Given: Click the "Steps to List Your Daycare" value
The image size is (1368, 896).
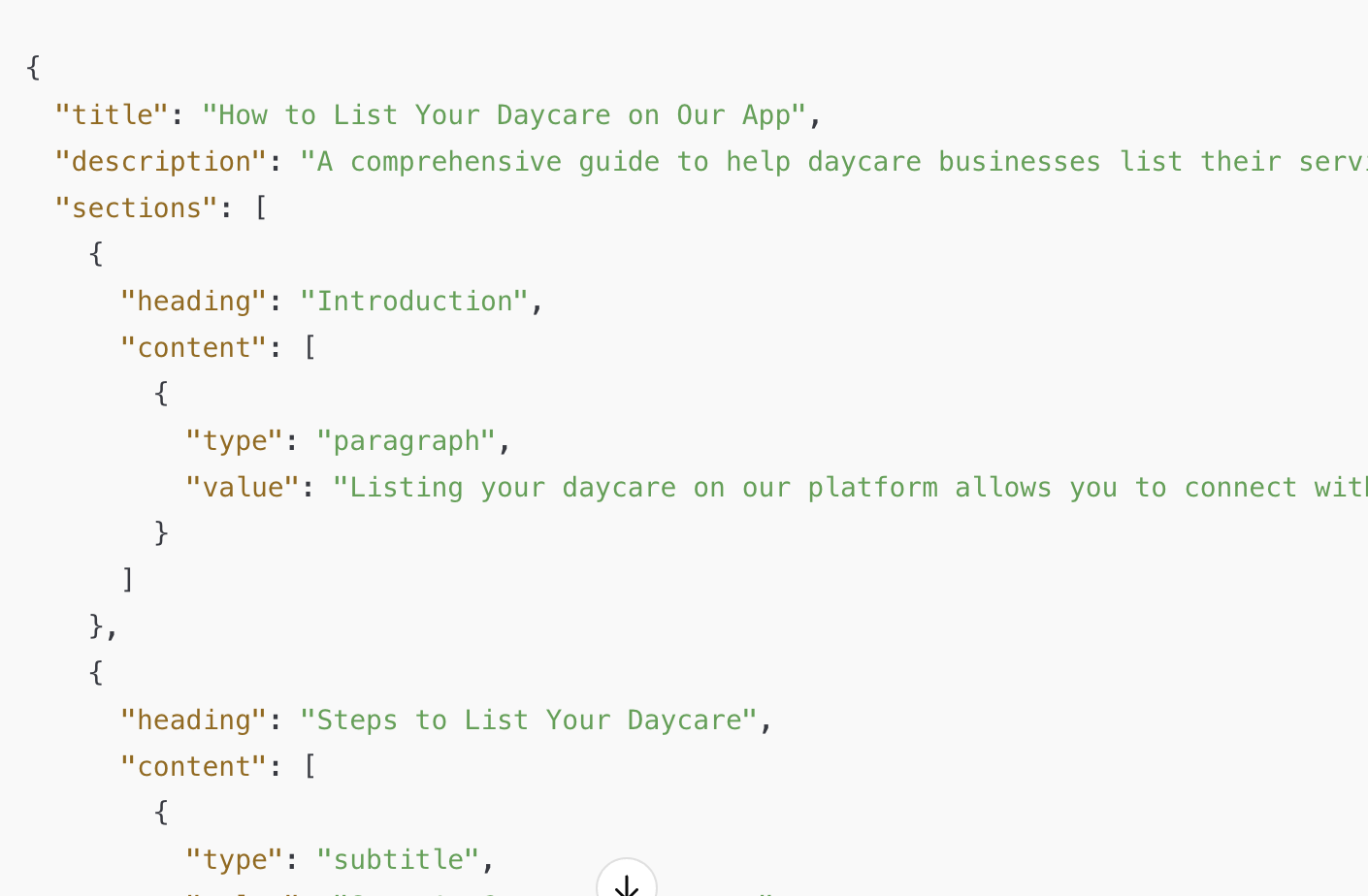Looking at the screenshot, I should 529,720.
